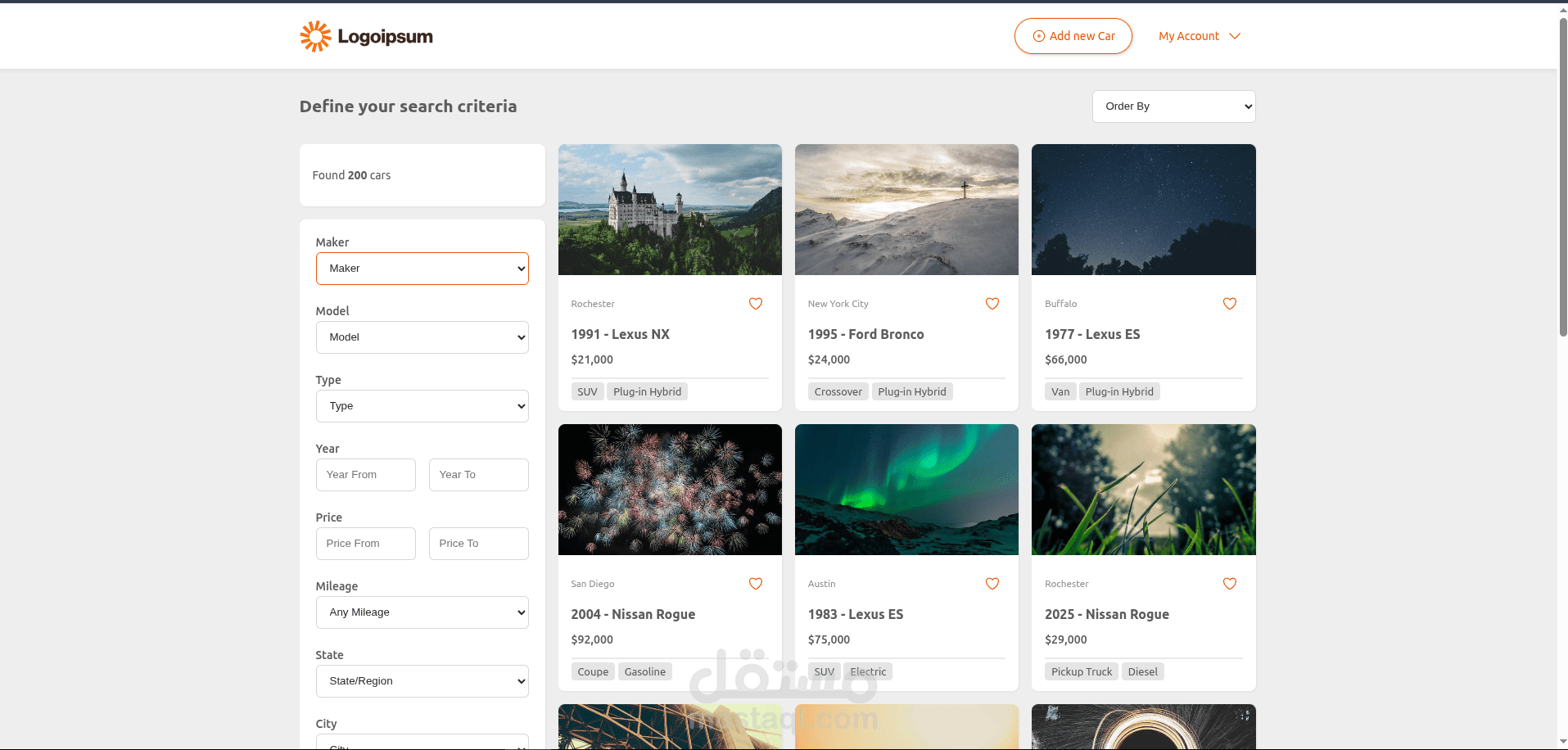Click the Gasoline tag on 2004 Nissan Rogue
This screenshot has width=1568, height=750.
click(x=645, y=671)
